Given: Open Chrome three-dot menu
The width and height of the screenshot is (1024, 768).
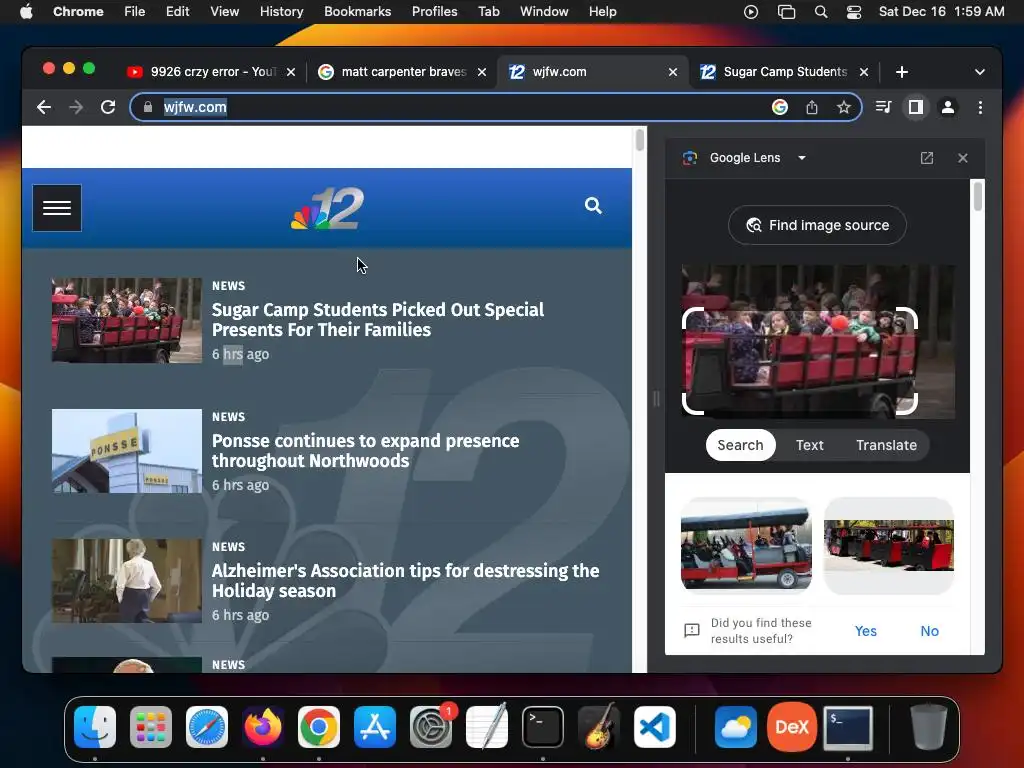Looking at the screenshot, I should point(980,107).
